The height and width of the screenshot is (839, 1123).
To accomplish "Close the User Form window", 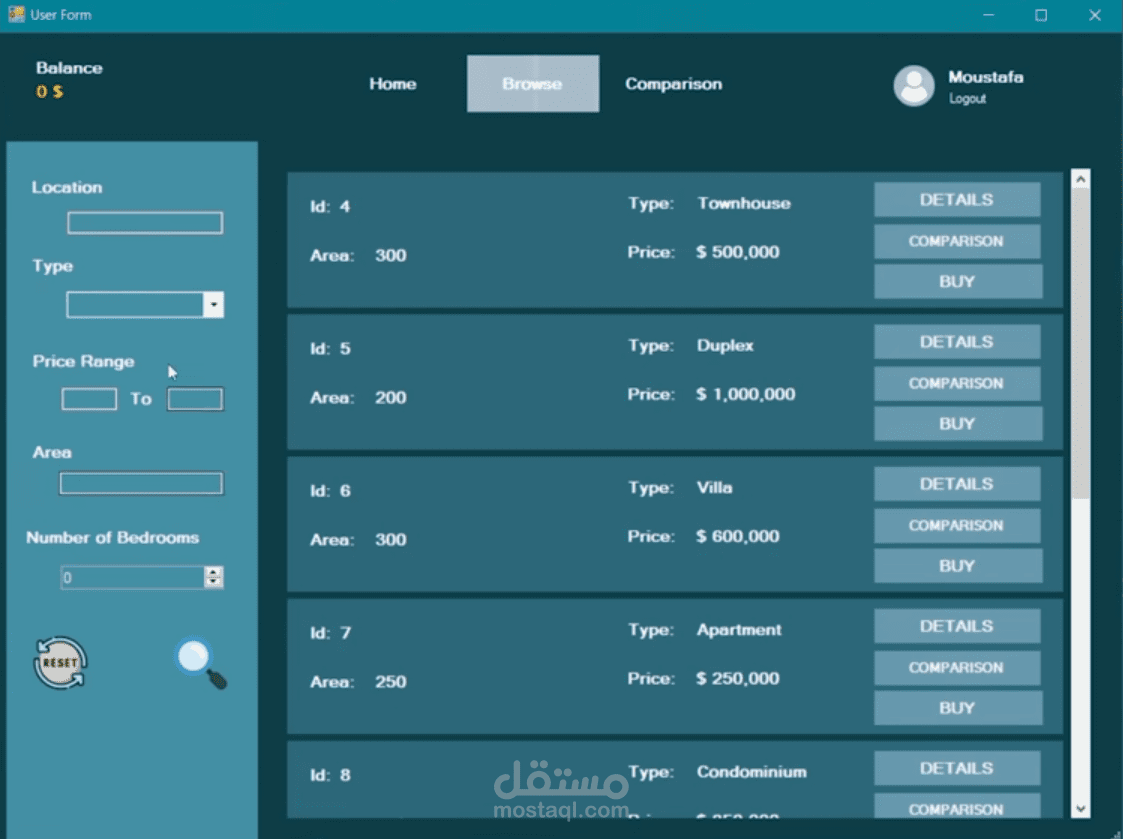I will click(x=1095, y=14).
